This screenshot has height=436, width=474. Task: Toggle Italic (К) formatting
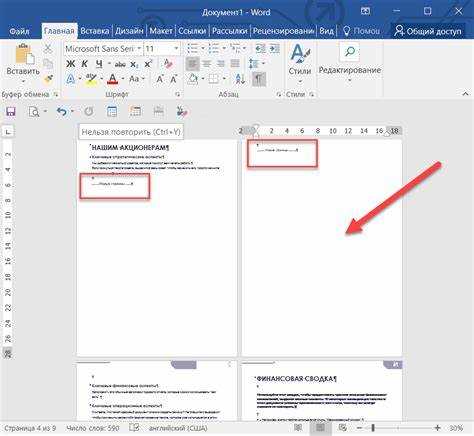click(85, 64)
